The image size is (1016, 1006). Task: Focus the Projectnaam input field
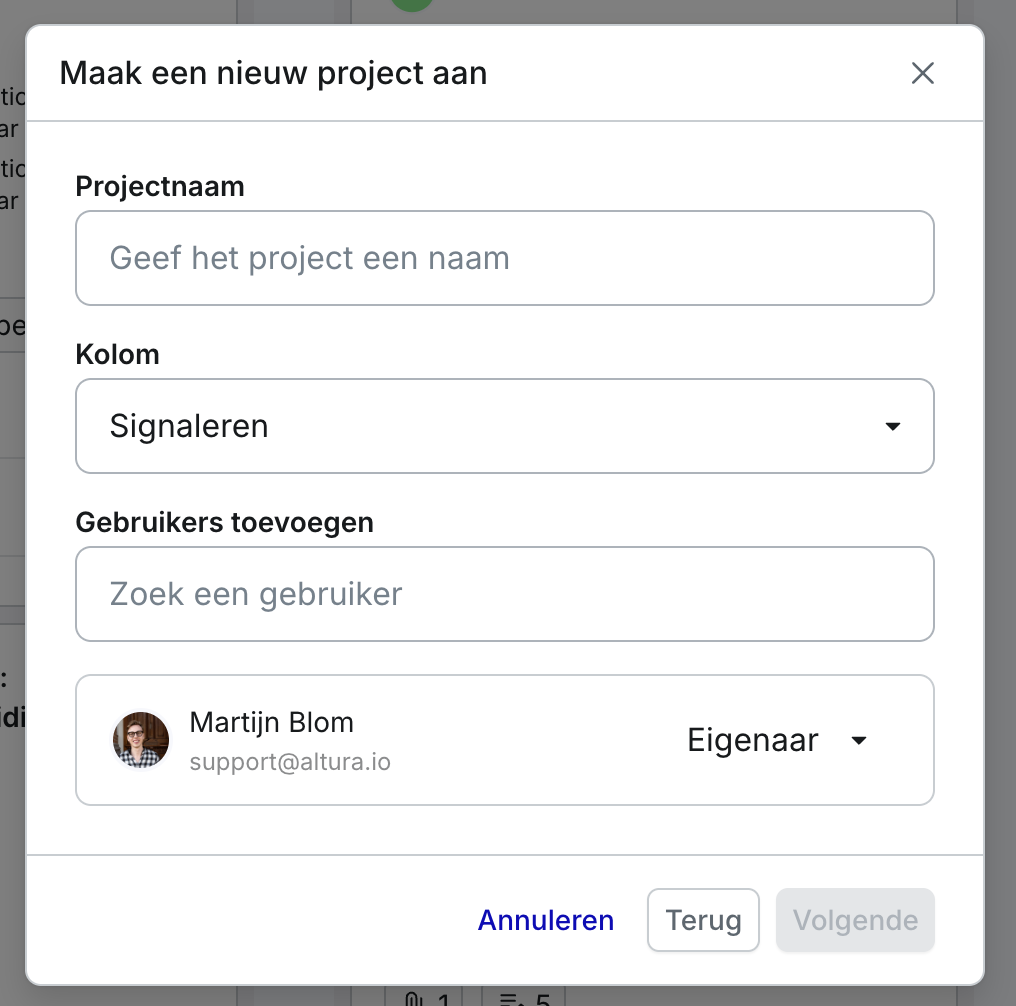coord(504,258)
